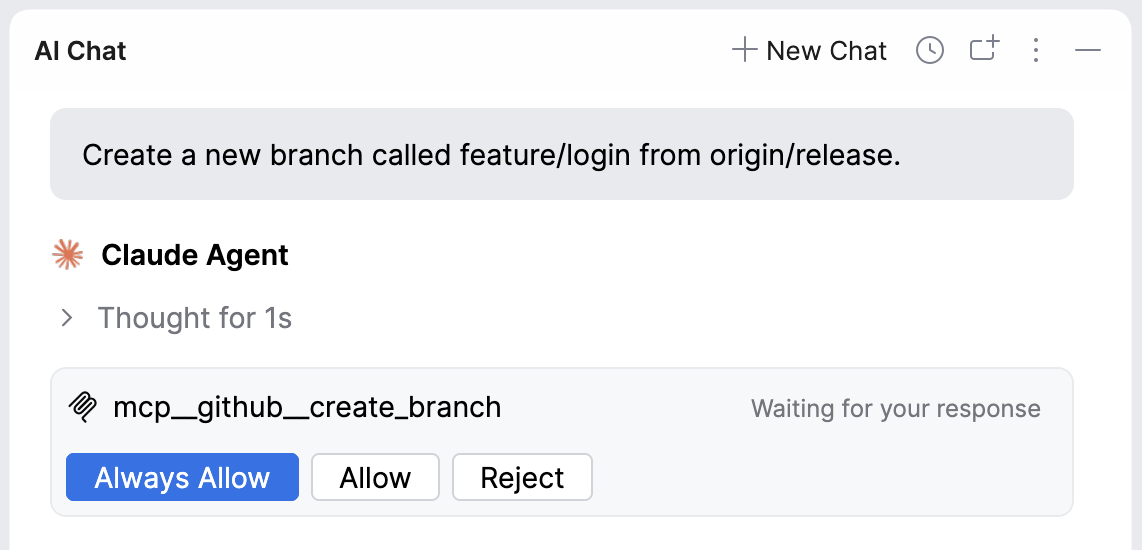This screenshot has height=550, width=1142.
Task: Click the Claude Agent name label
Action: coord(195,256)
